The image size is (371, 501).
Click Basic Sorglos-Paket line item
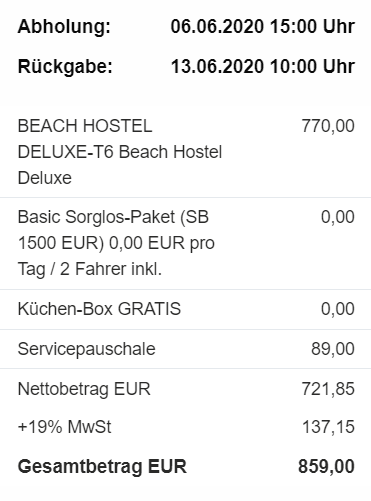116,243
